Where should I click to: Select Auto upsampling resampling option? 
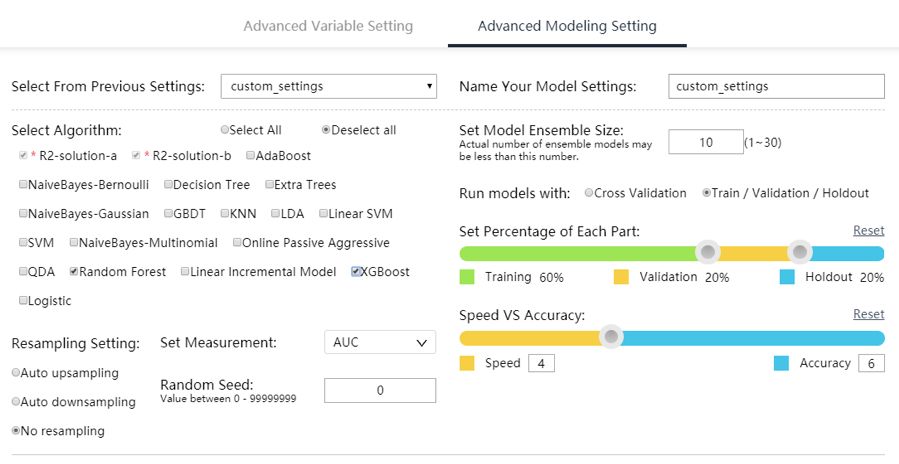pyautogui.click(x=16, y=373)
